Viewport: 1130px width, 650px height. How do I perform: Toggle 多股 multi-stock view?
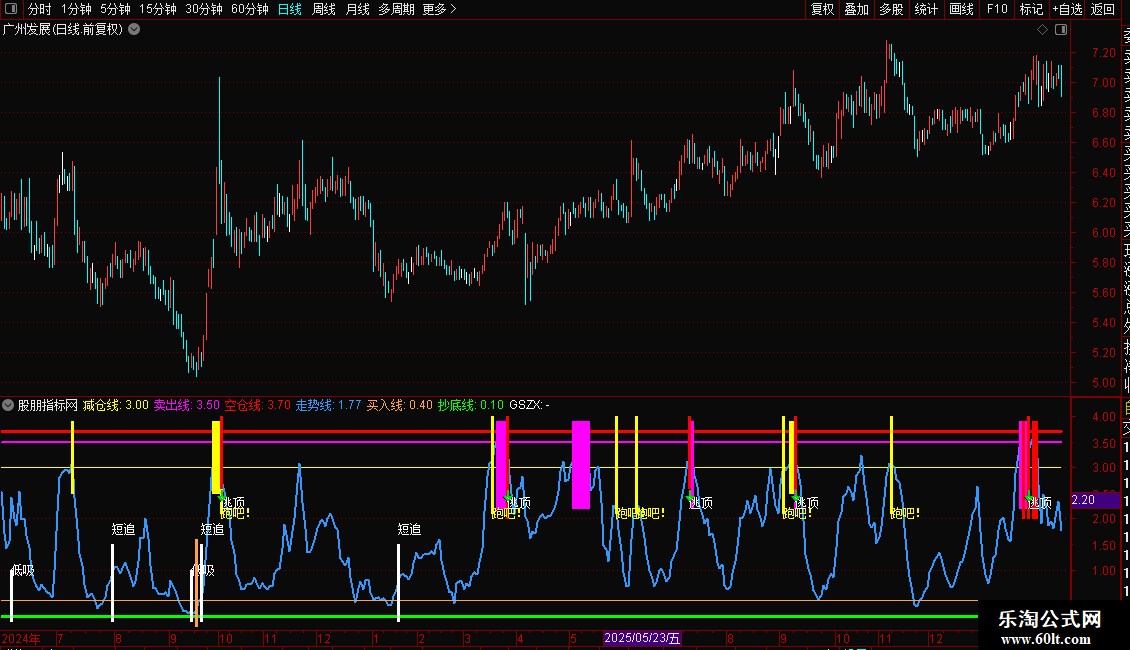(x=891, y=9)
